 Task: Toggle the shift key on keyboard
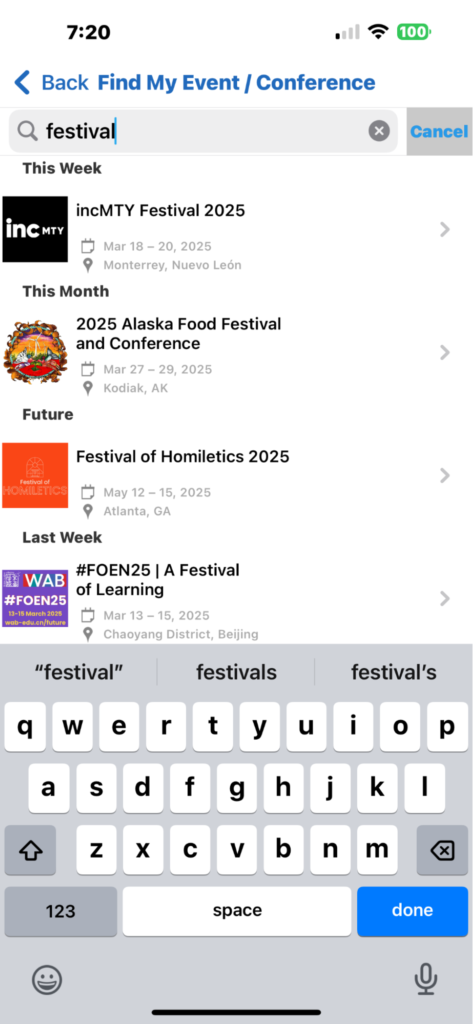[30, 850]
